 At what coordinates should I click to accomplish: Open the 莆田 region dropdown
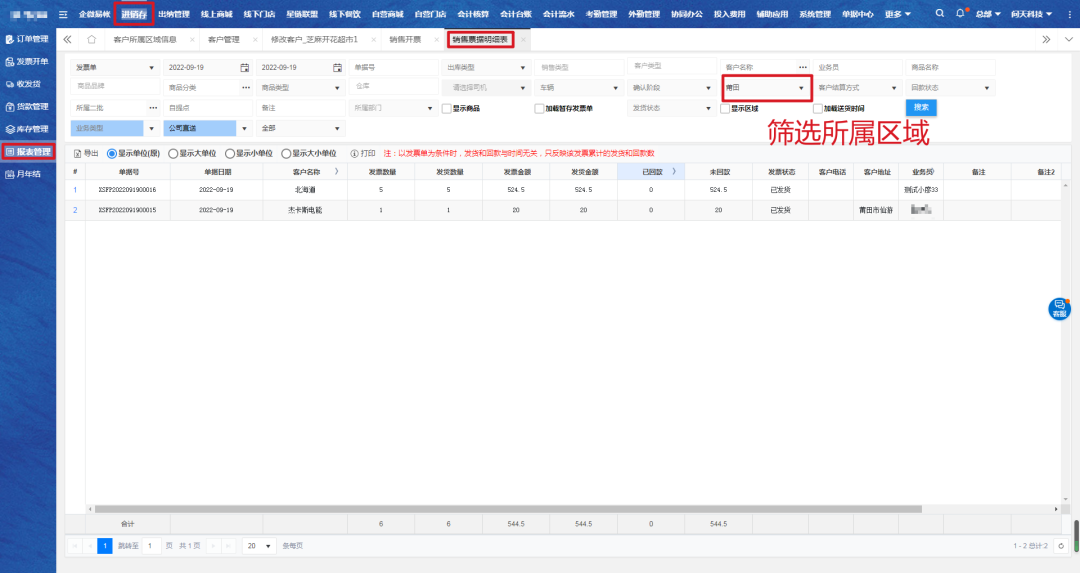tap(765, 88)
